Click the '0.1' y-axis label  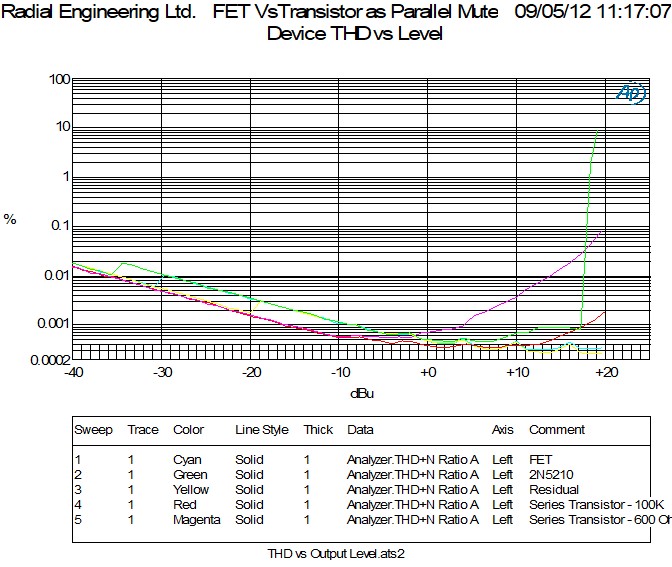60,225
